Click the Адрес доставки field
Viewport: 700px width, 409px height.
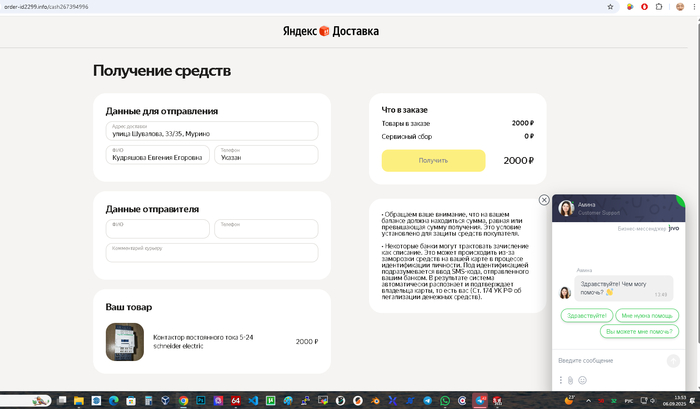(x=212, y=131)
